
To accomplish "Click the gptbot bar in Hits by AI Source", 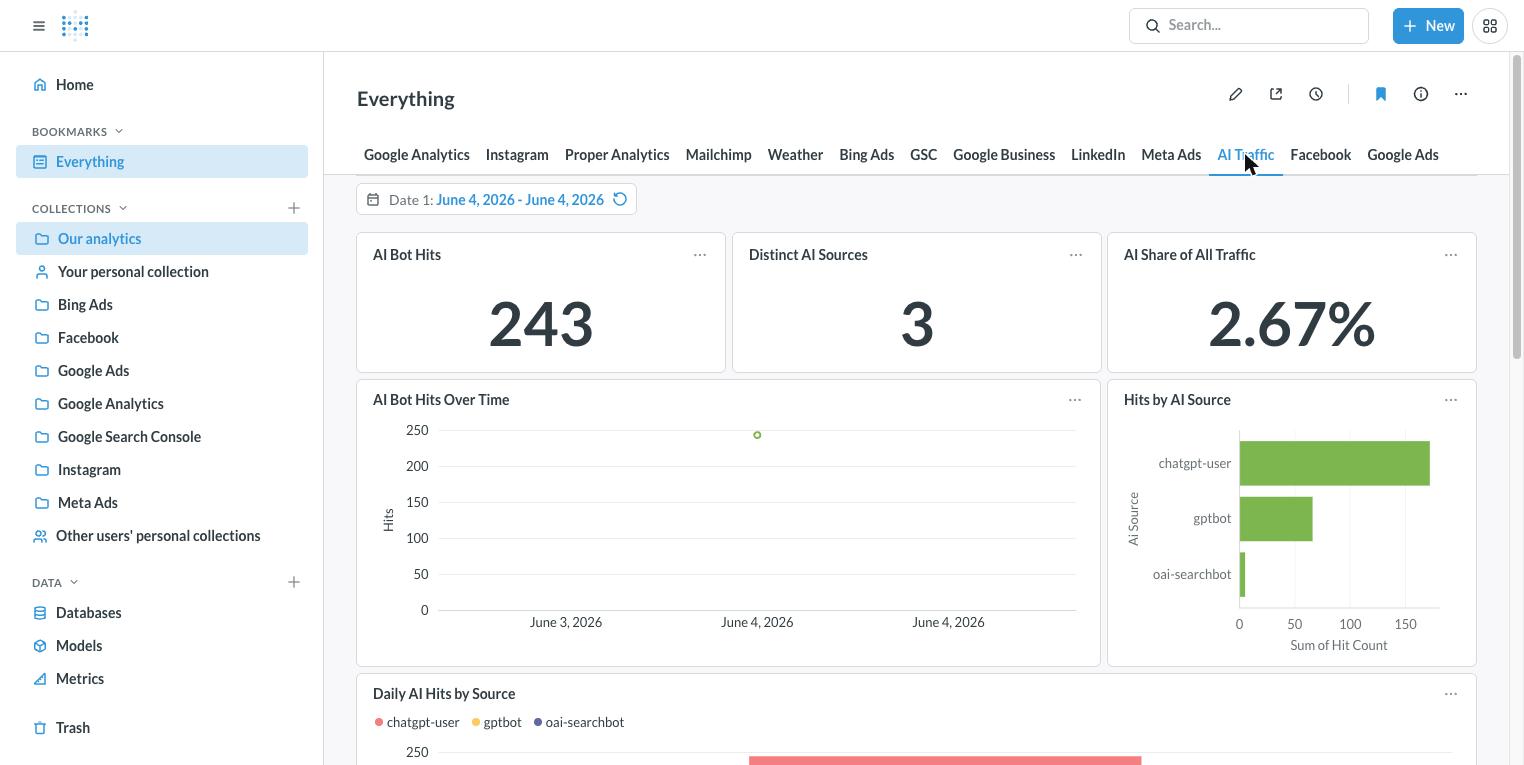I will click(x=1276, y=519).
